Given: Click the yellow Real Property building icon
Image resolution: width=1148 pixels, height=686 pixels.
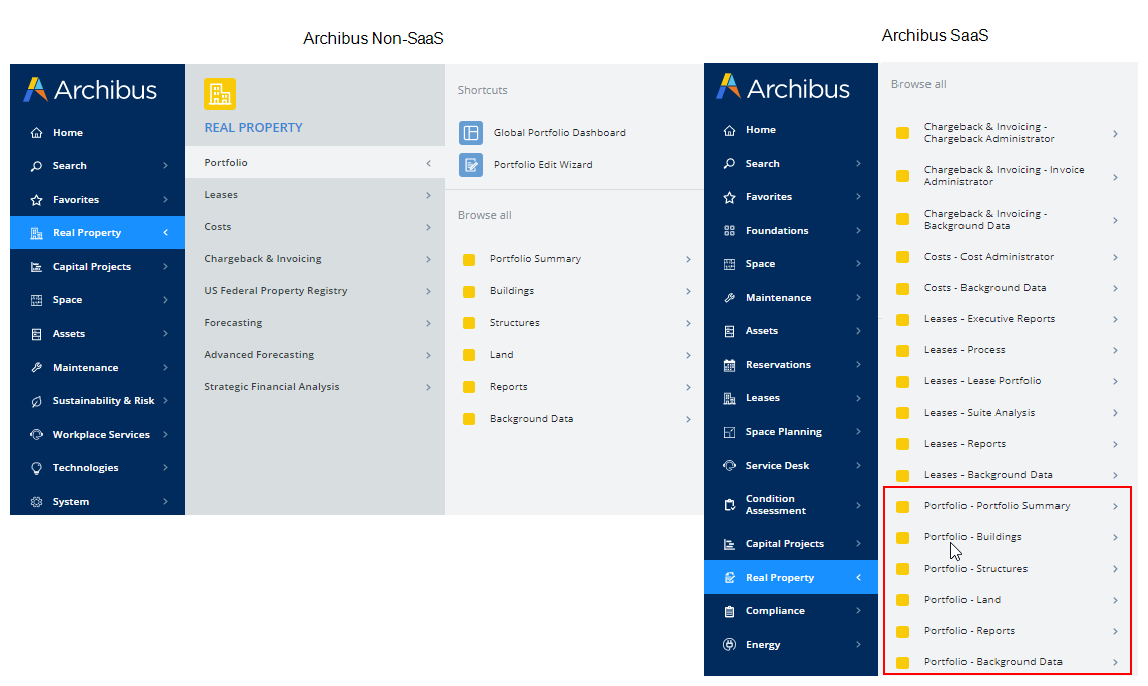Looking at the screenshot, I should coord(220,94).
